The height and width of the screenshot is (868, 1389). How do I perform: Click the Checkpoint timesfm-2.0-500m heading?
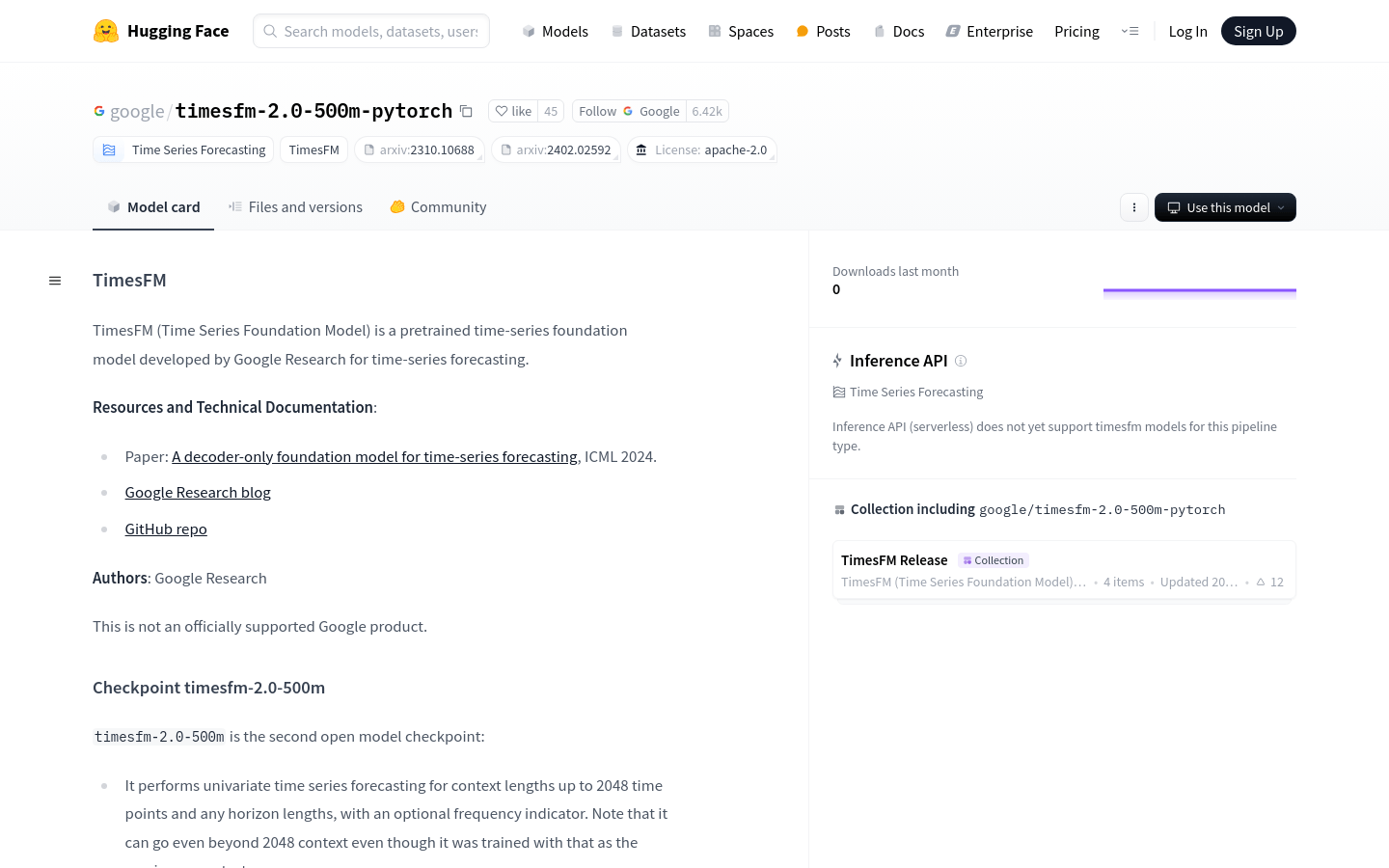pos(208,688)
